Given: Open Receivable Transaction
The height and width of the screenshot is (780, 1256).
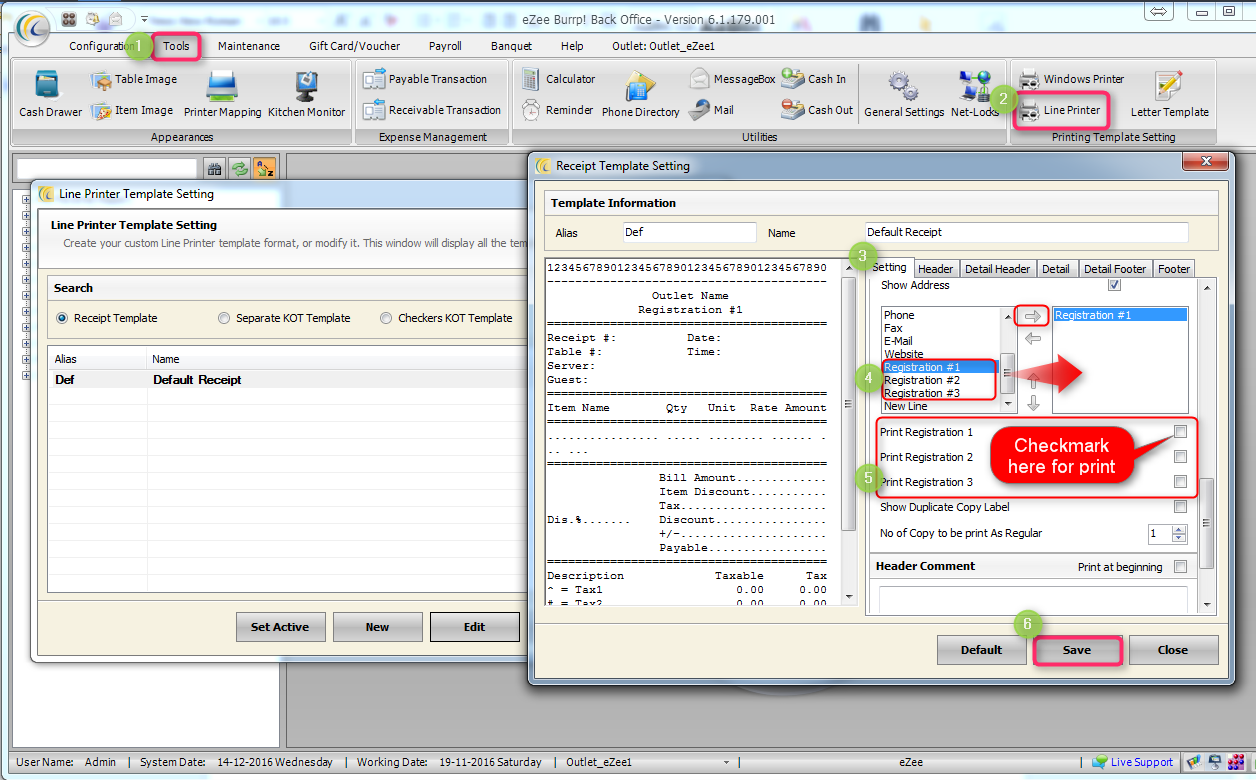Looking at the screenshot, I should point(432,110).
